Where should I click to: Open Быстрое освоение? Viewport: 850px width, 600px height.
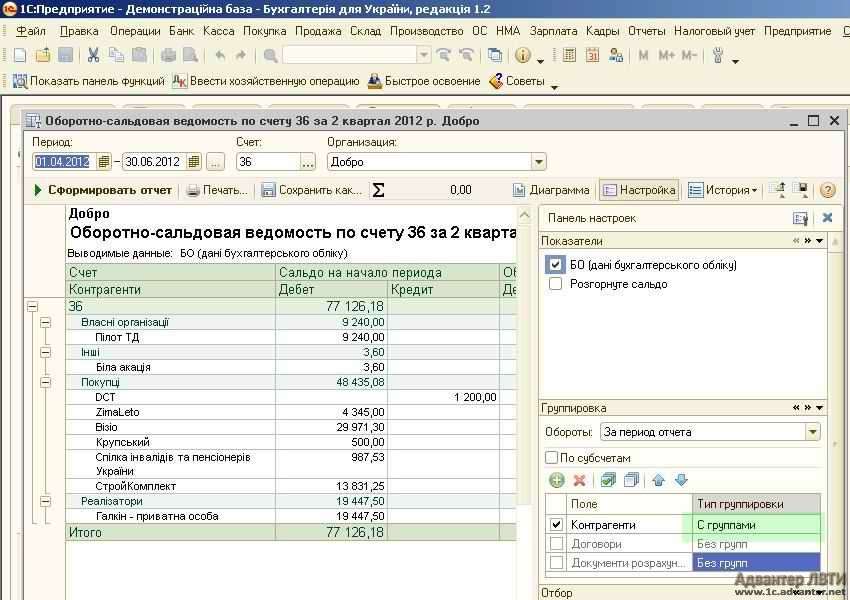coord(424,81)
